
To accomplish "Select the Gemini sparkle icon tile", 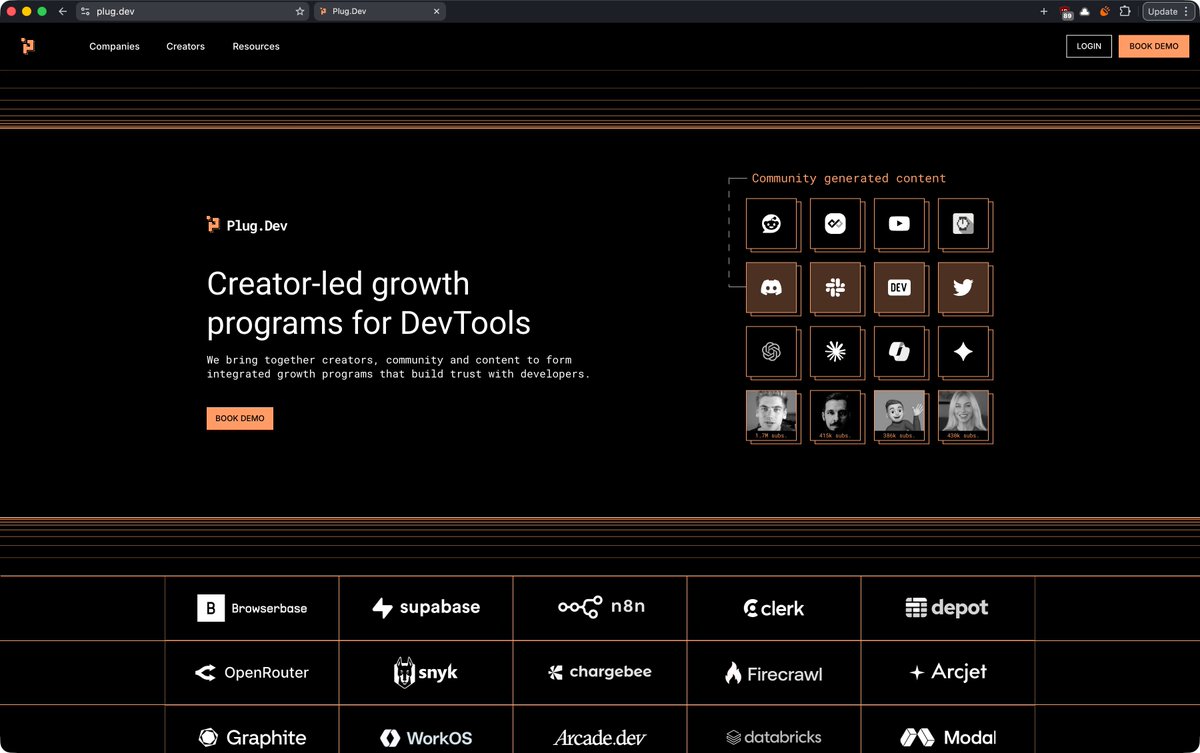I will pos(963,352).
